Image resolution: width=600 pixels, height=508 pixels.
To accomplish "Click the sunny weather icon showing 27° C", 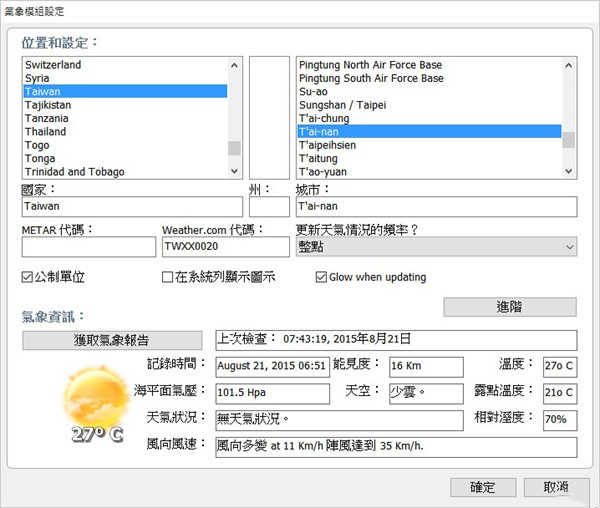I will pos(96,404).
